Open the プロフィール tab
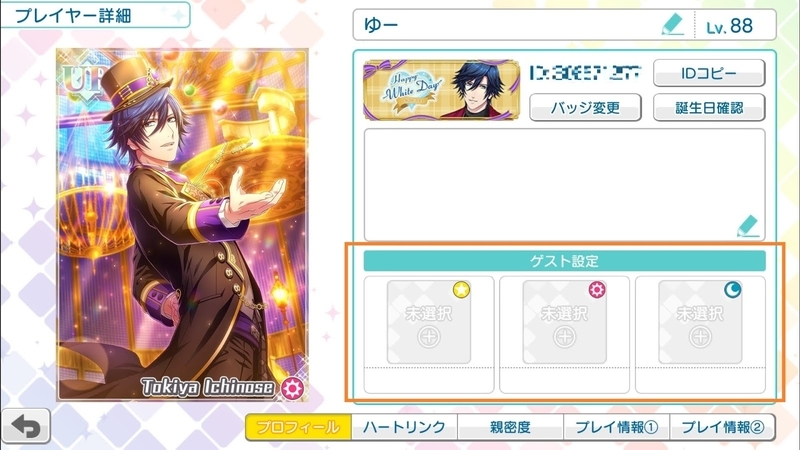This screenshot has width=800, height=450. point(298,427)
